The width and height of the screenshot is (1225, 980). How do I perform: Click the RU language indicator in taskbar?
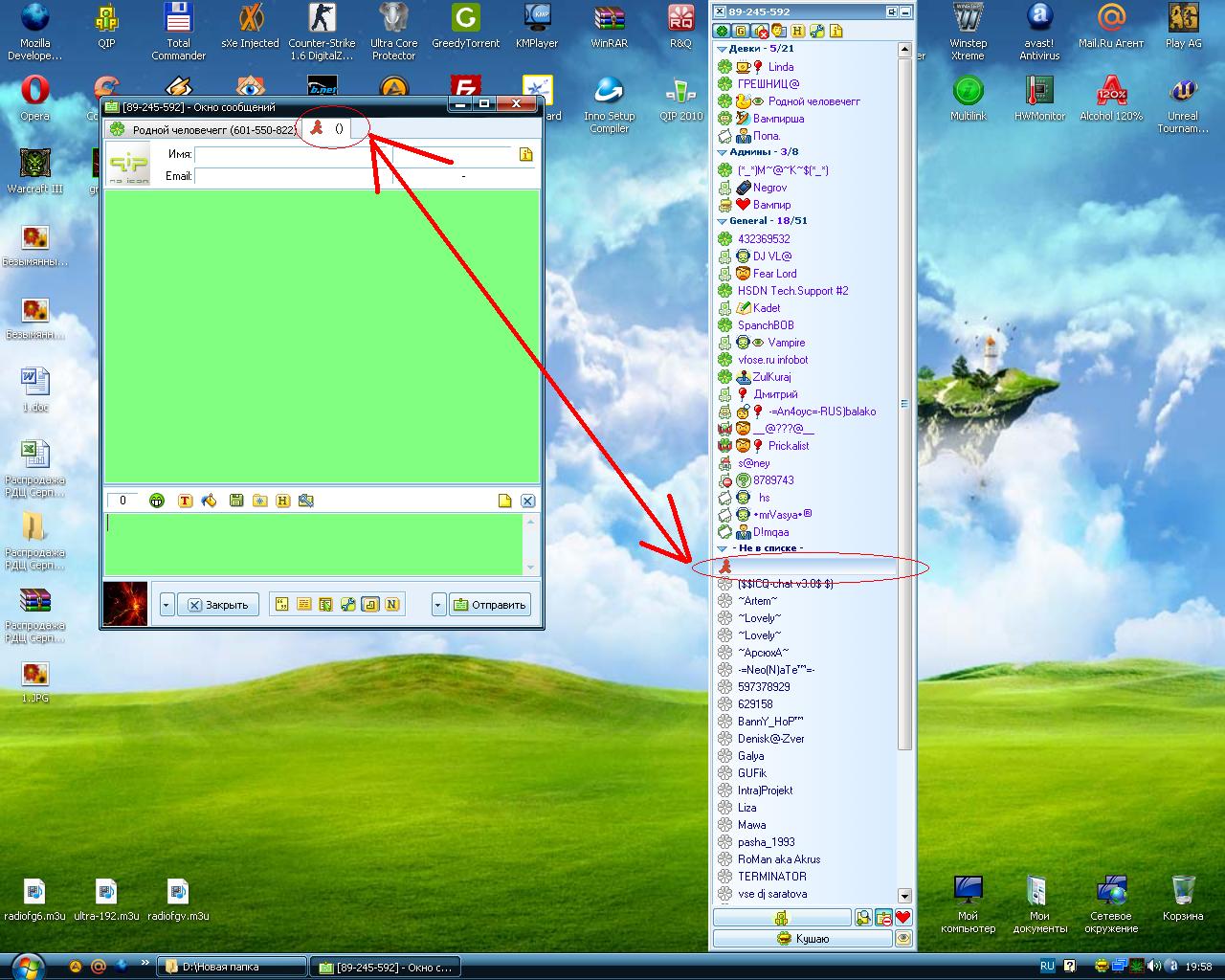pyautogui.click(x=1047, y=967)
